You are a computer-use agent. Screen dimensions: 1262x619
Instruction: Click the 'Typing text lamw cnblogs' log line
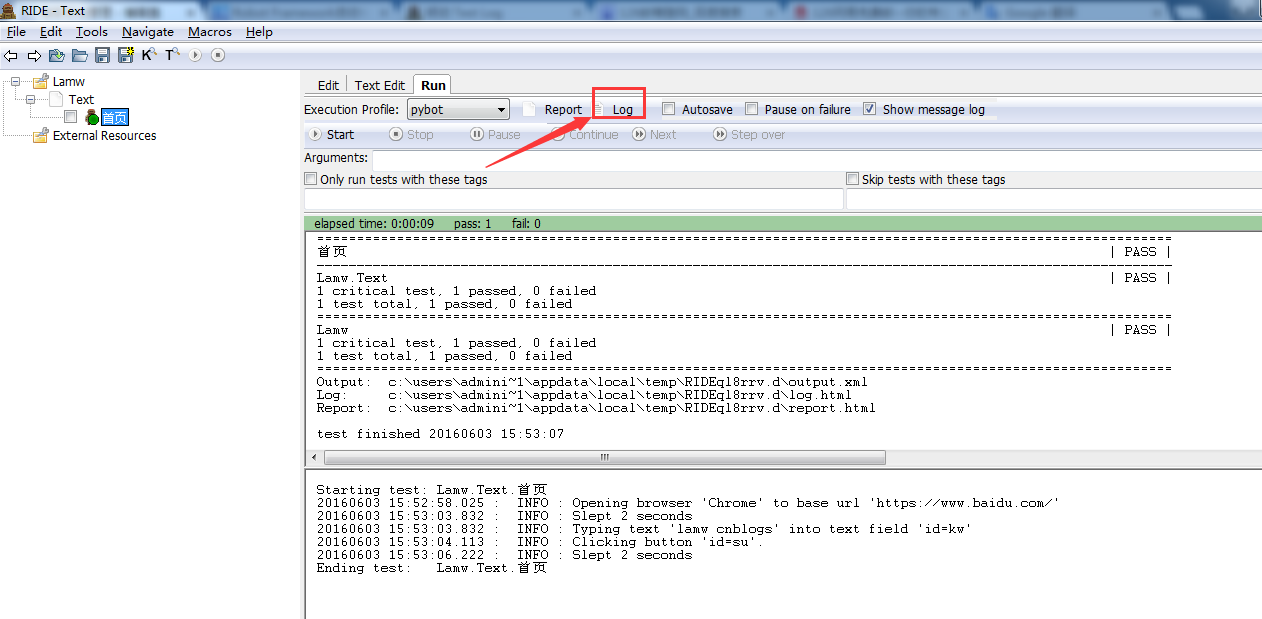[x=644, y=529]
